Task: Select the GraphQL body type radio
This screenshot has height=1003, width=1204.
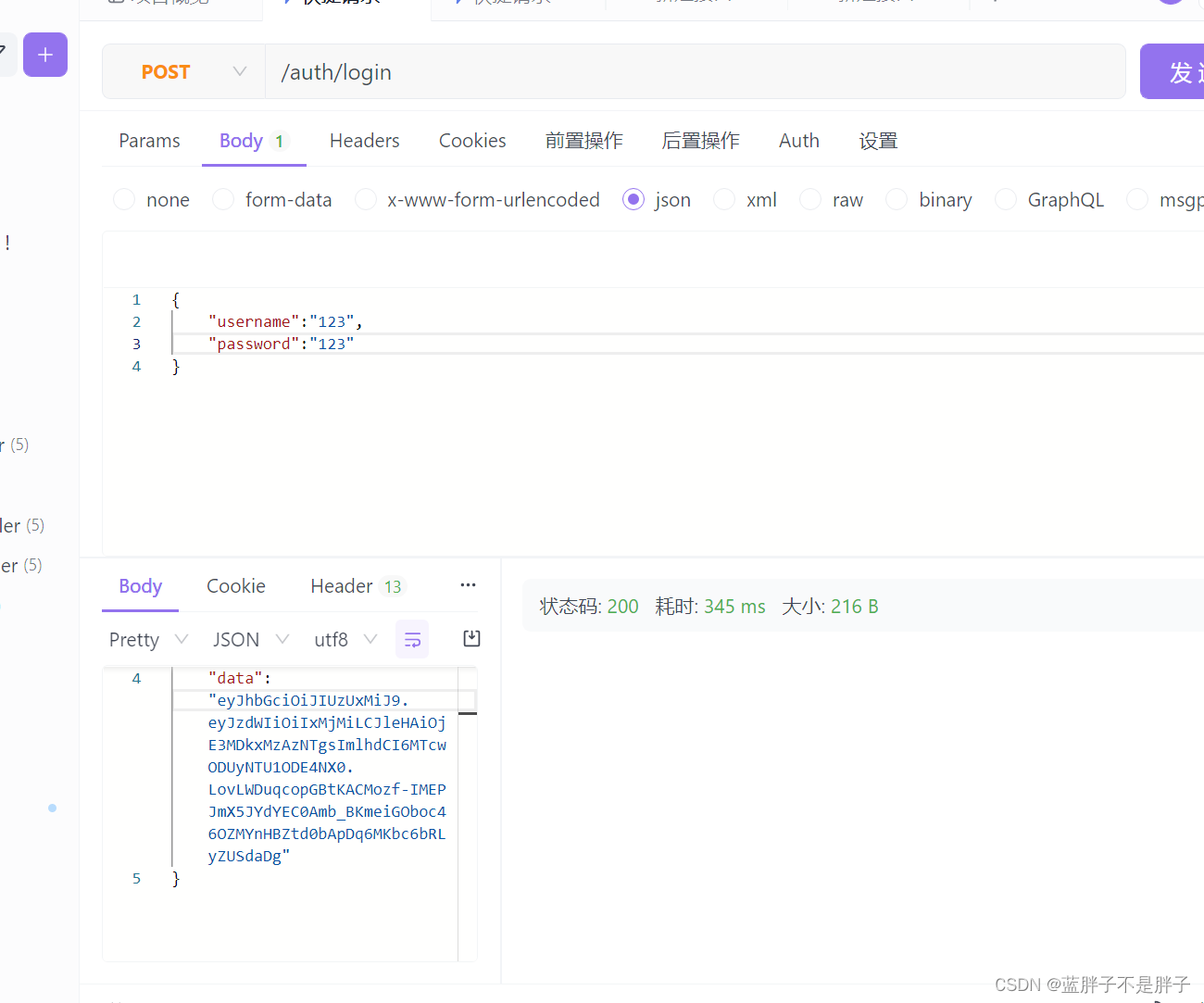Action: tap(1006, 199)
